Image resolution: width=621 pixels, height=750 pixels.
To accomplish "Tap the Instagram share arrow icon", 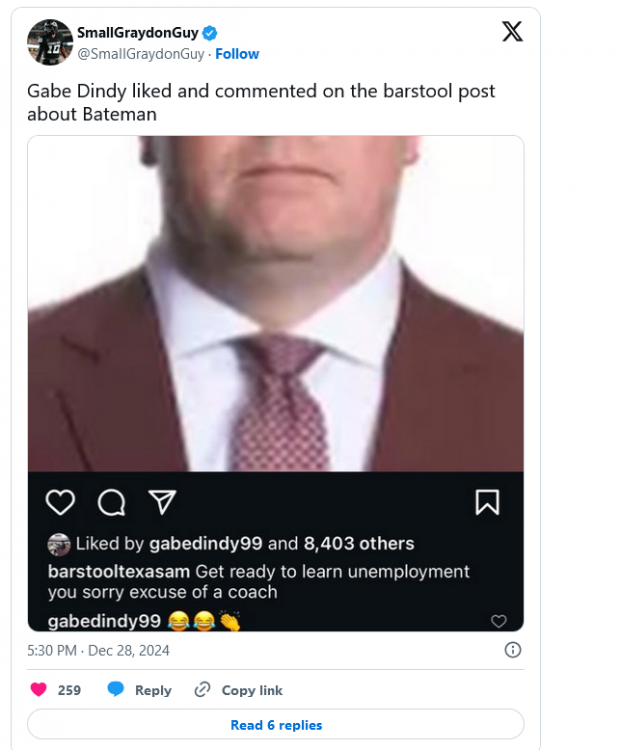I will point(160,501).
